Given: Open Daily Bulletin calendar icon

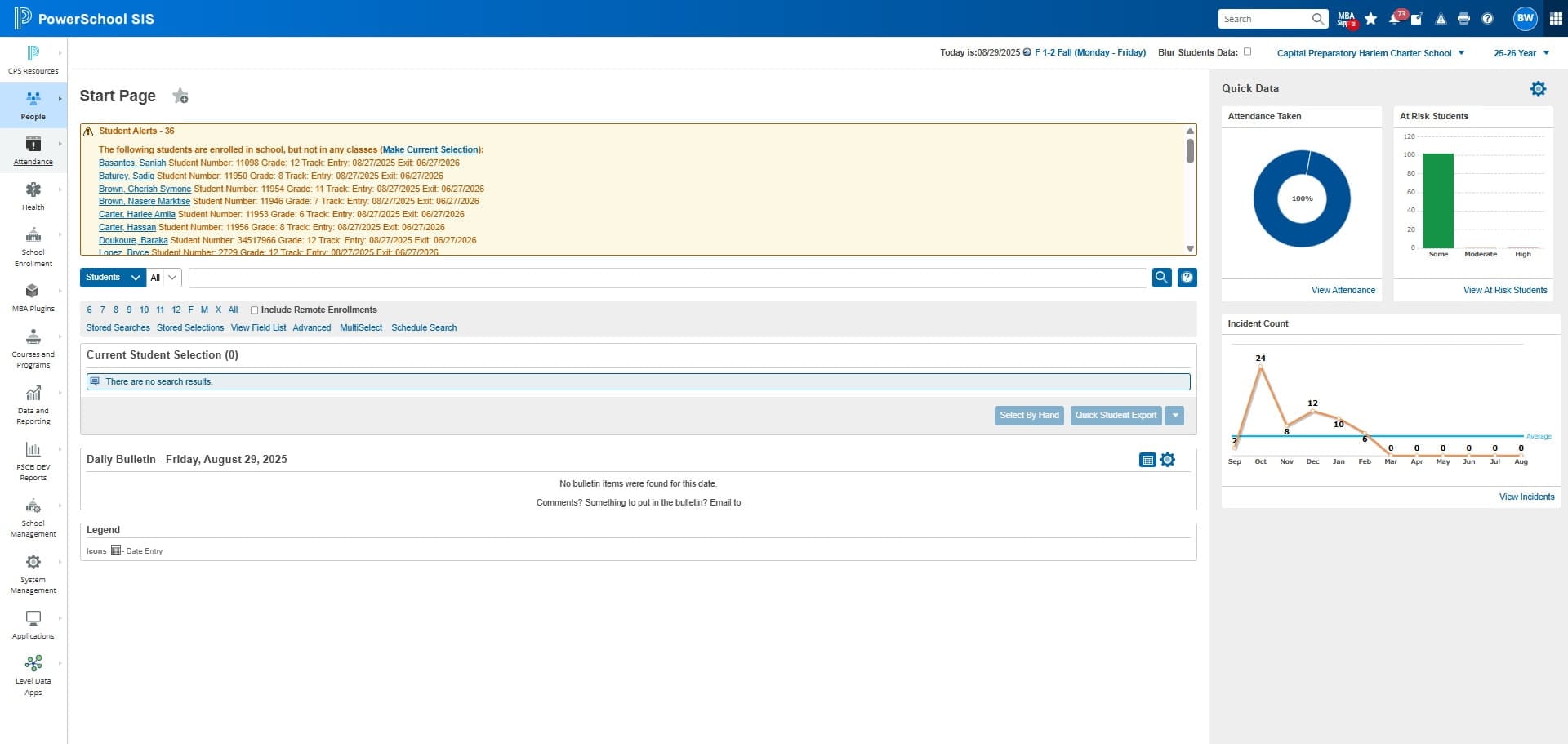Looking at the screenshot, I should (x=1147, y=460).
